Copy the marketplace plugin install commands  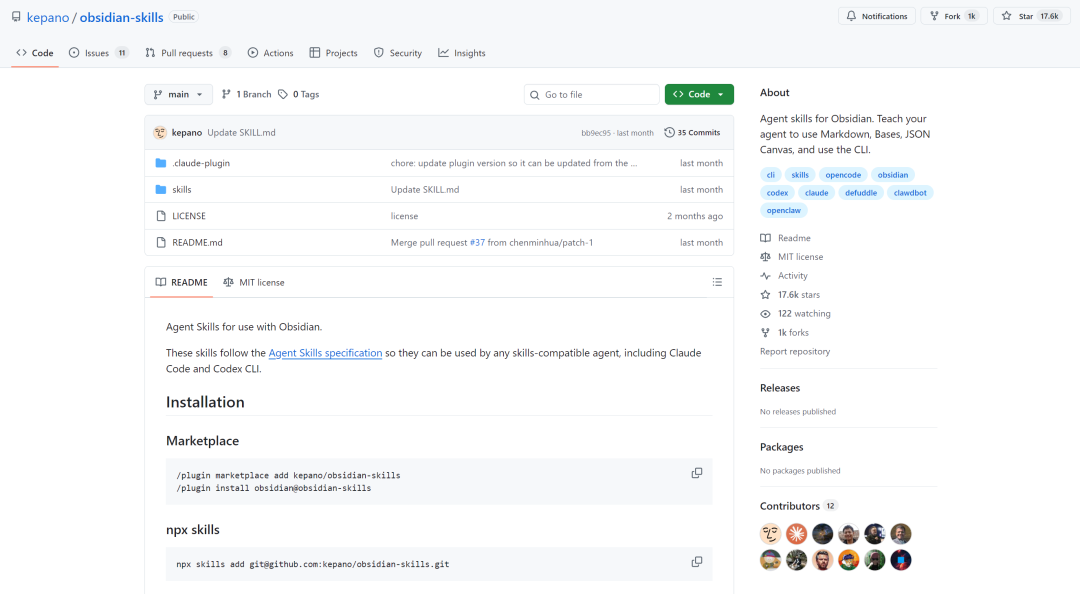pyautogui.click(x=697, y=473)
